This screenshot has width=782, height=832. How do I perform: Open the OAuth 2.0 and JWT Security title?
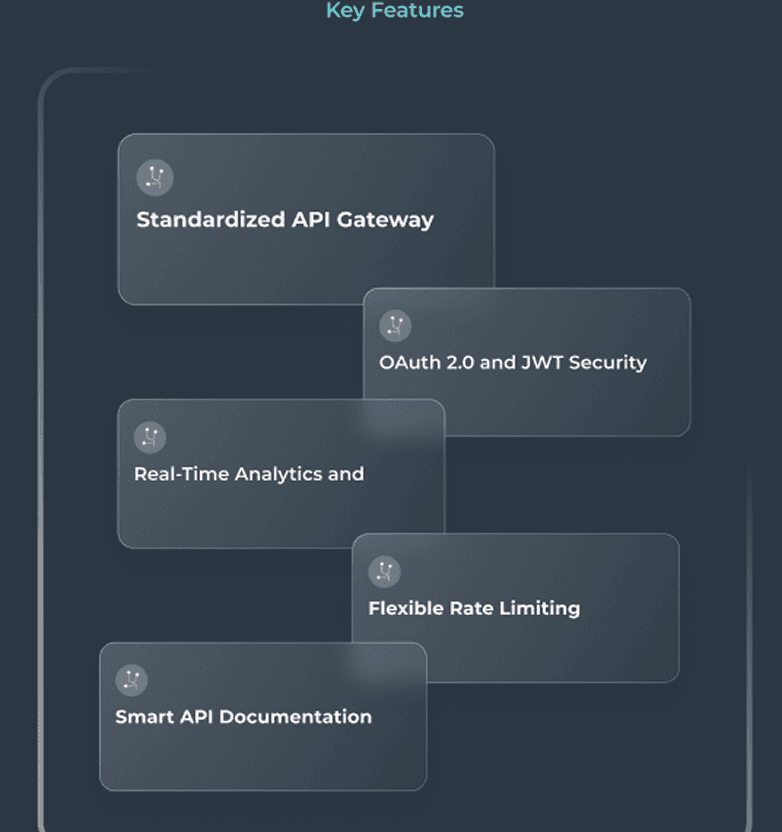[512, 362]
